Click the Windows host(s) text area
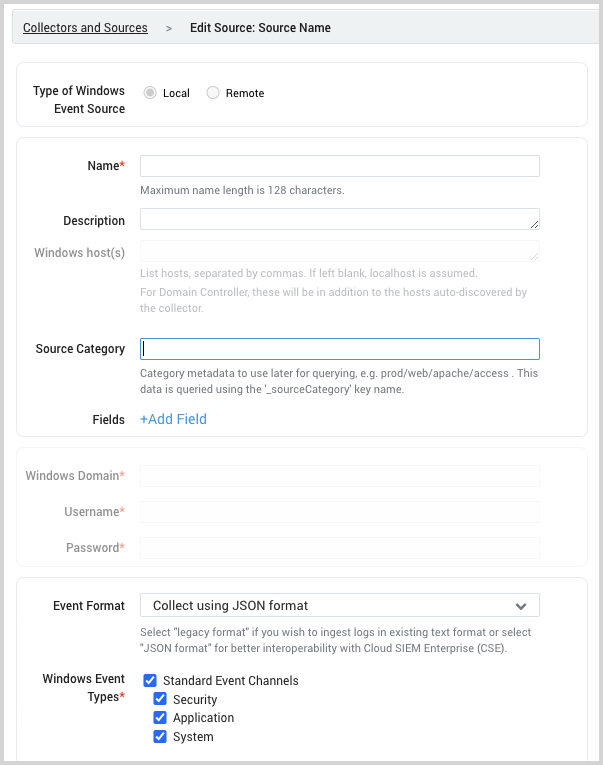Image resolution: width=603 pixels, height=765 pixels. coord(340,251)
